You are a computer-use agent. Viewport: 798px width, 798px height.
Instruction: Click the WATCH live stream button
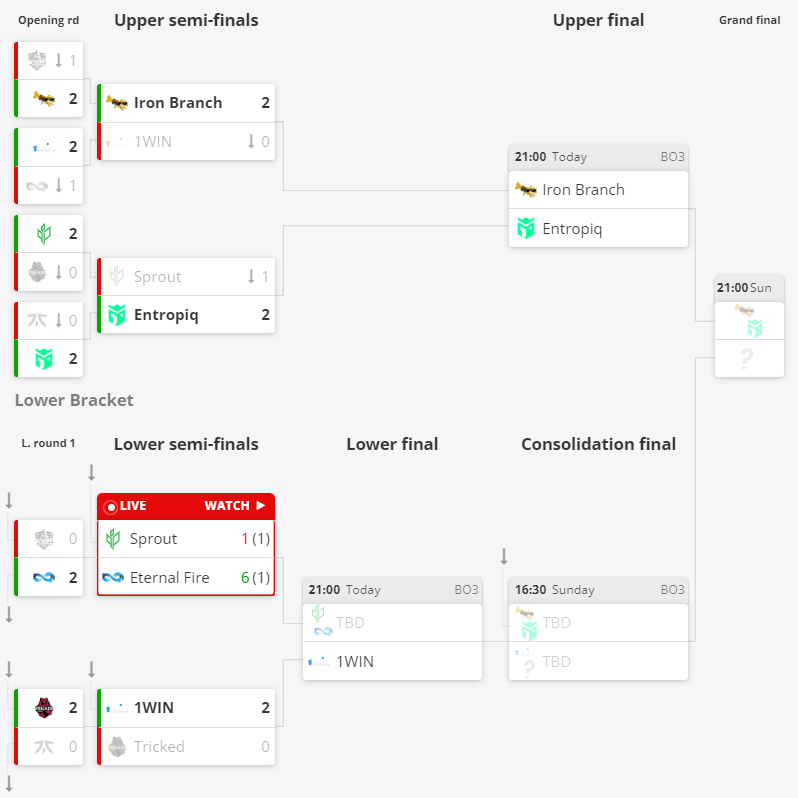(234, 506)
